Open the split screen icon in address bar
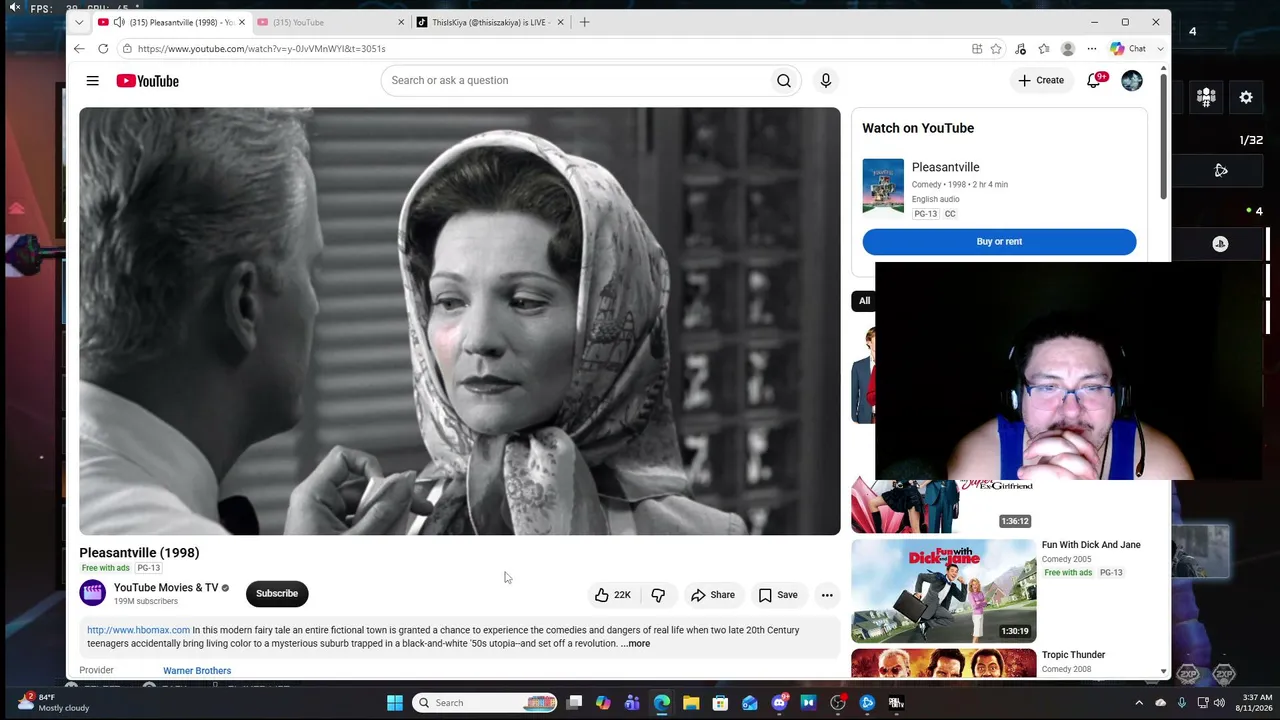This screenshot has width=1280, height=720. (x=977, y=49)
